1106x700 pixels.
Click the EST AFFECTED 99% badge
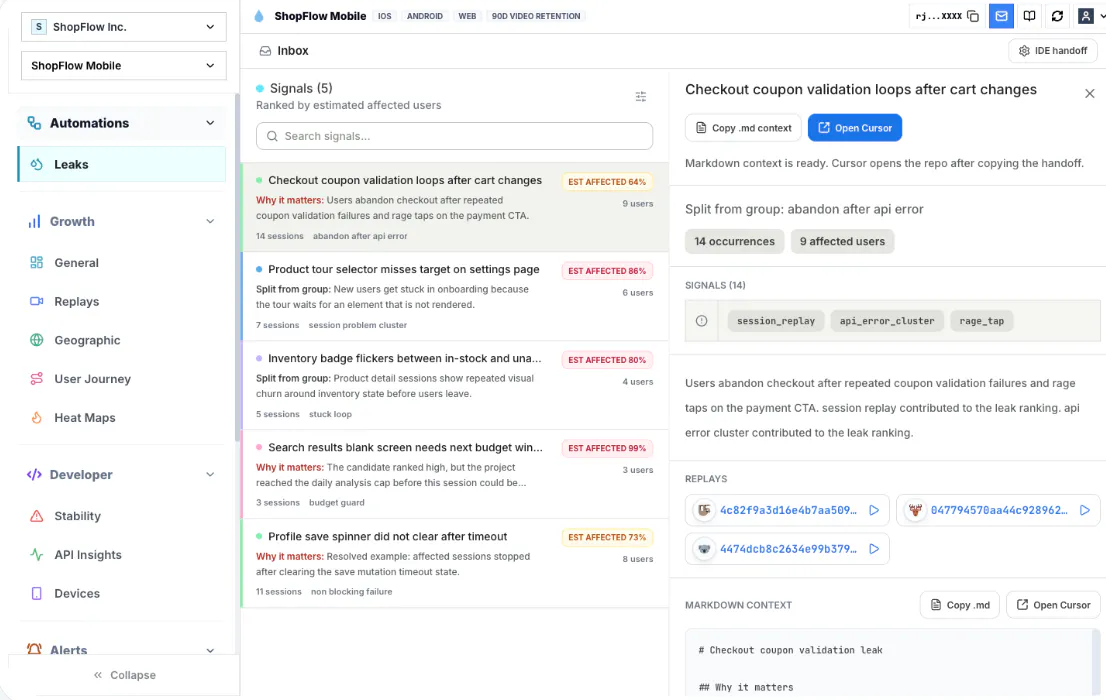(607, 448)
